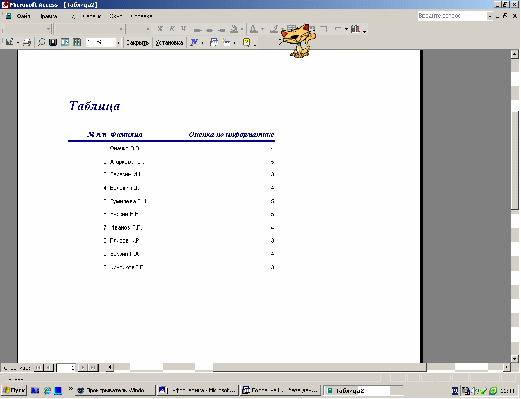
Task: Click the Закрыть button
Action: coord(137,43)
